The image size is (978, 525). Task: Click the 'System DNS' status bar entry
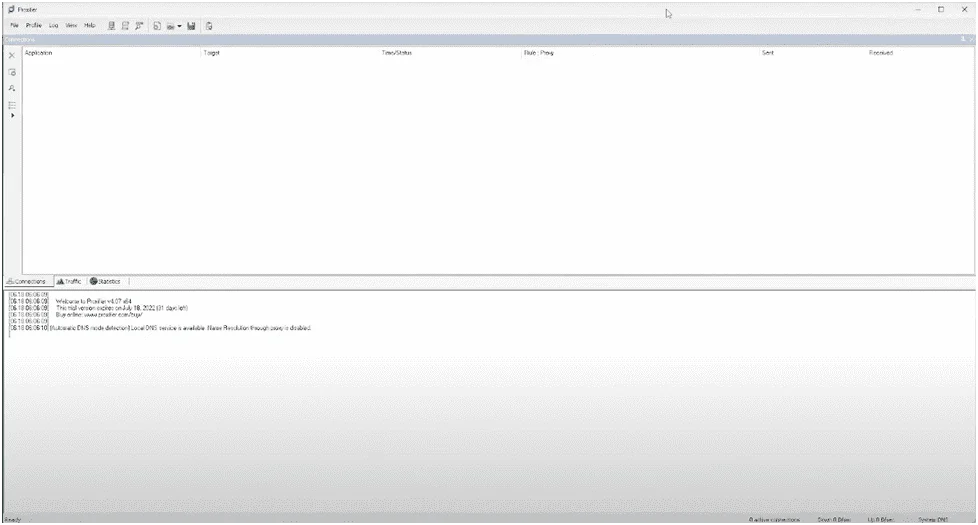(933, 519)
